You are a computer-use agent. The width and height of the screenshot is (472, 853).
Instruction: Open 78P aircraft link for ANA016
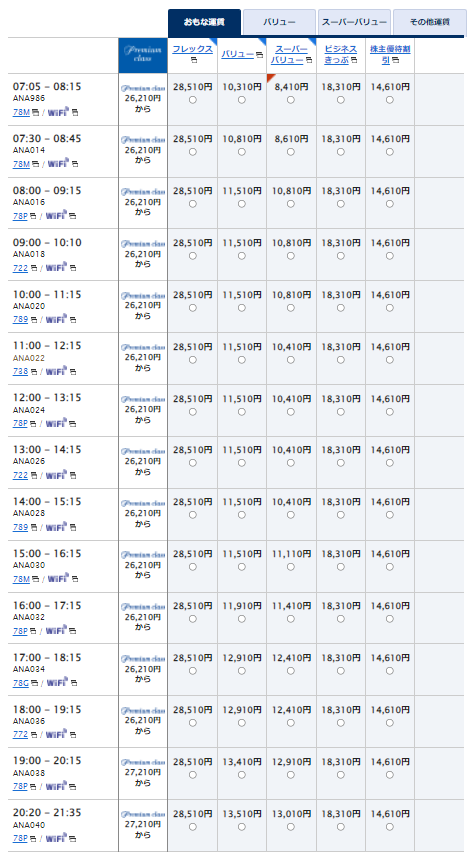(20, 216)
